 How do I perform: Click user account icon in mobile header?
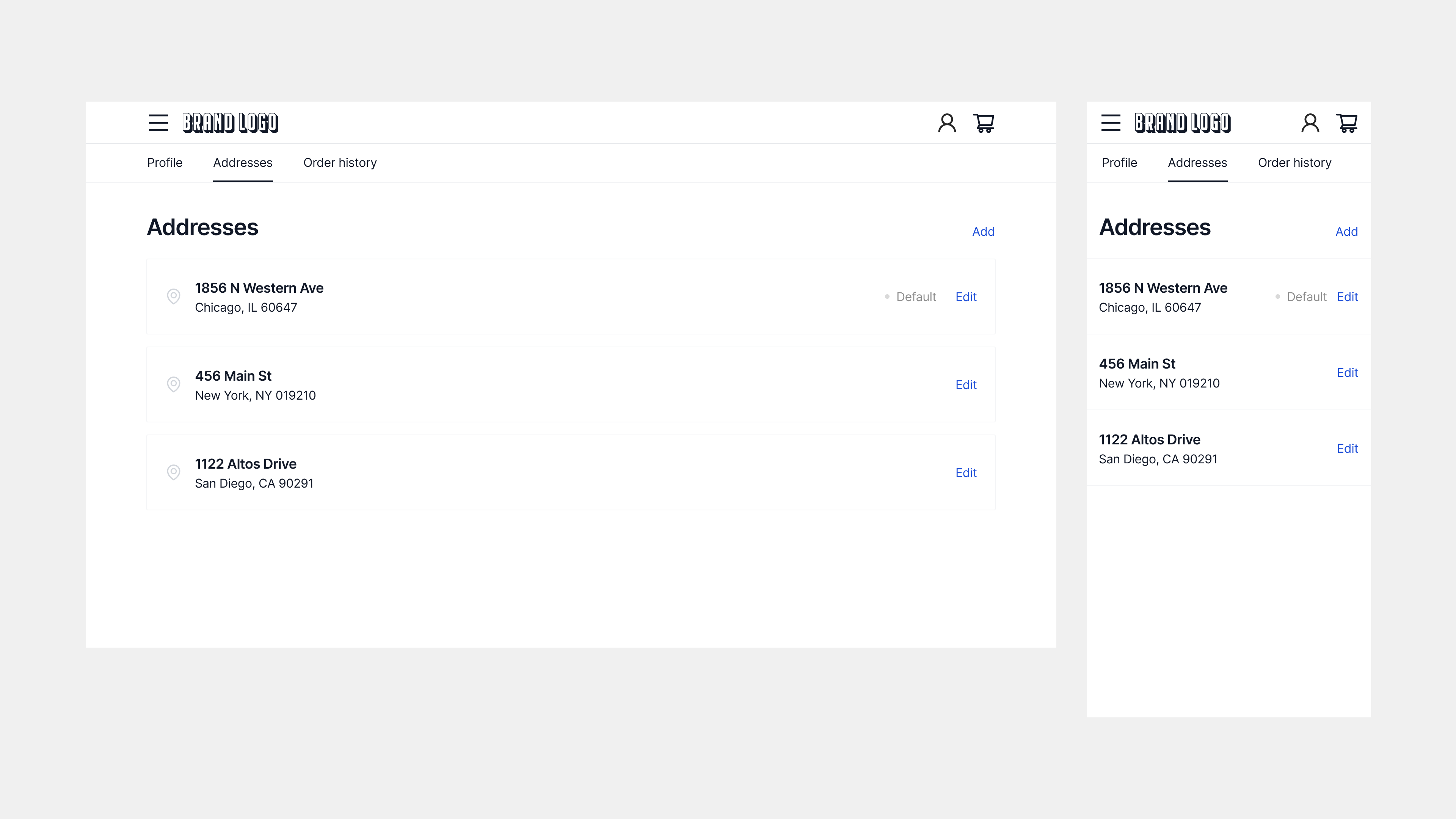1310,122
